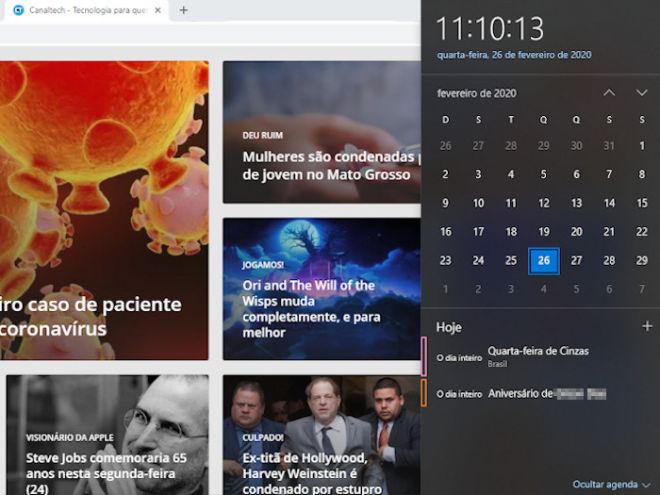Go to next month with down chevron

point(641,93)
